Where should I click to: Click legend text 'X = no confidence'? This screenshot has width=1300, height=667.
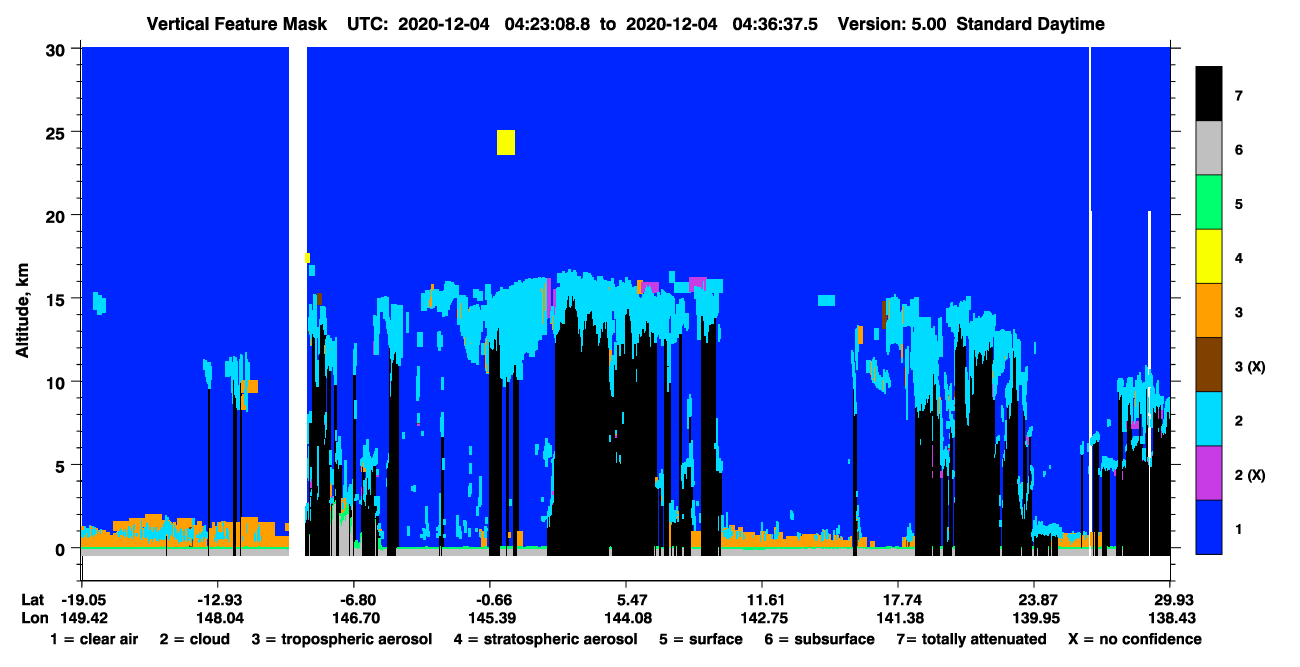1135,639
